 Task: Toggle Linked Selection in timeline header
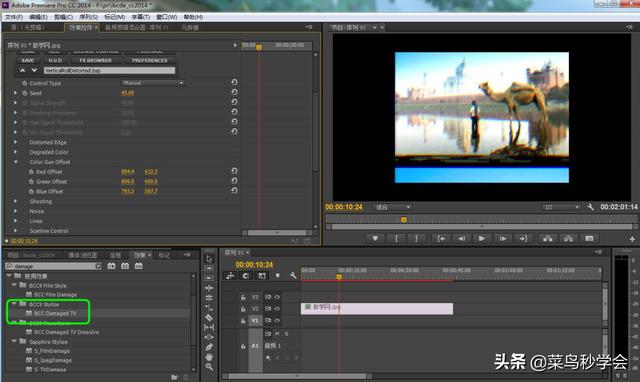[262, 275]
